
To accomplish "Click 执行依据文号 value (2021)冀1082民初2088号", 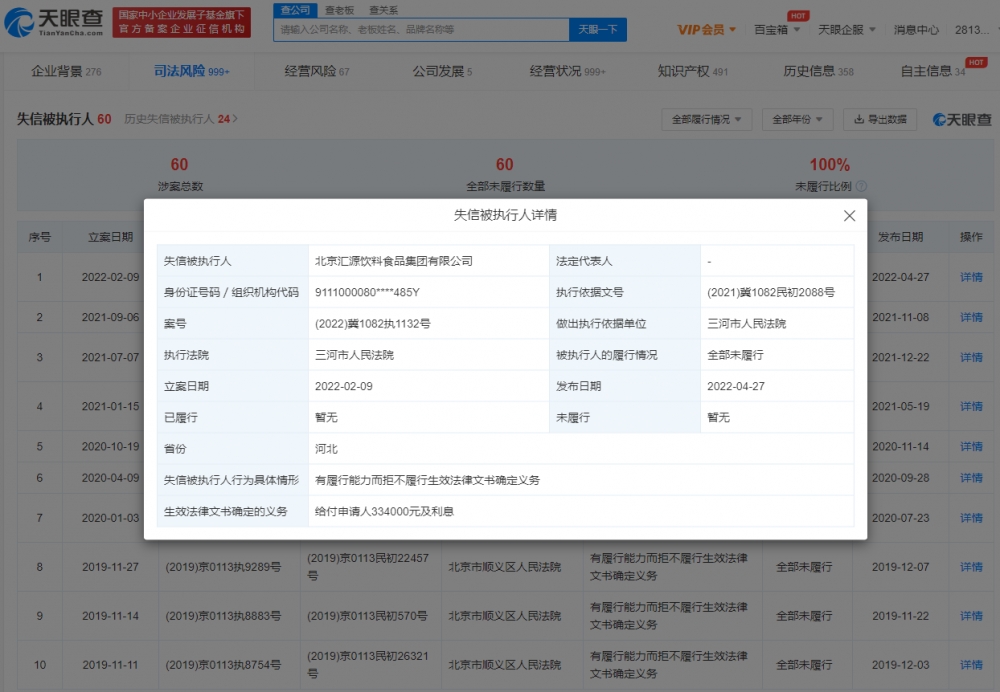I will click(770, 292).
